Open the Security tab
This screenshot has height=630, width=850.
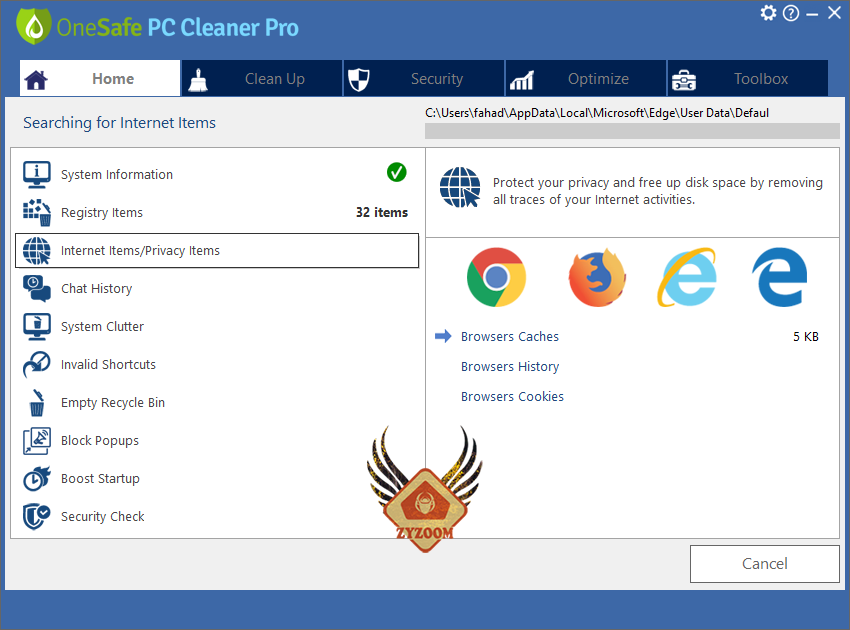coord(424,79)
